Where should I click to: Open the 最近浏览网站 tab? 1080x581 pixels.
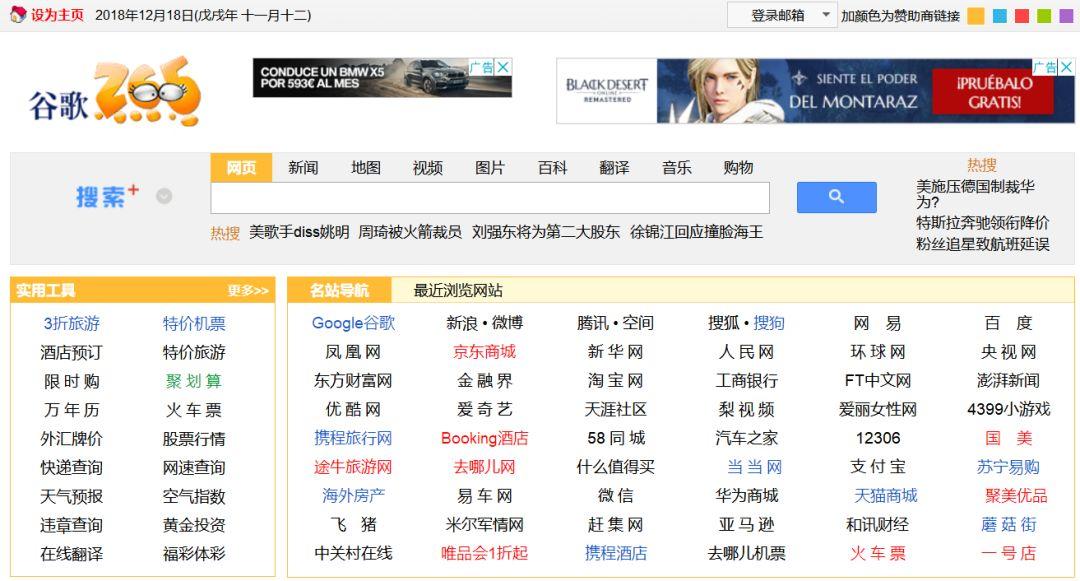click(458, 290)
